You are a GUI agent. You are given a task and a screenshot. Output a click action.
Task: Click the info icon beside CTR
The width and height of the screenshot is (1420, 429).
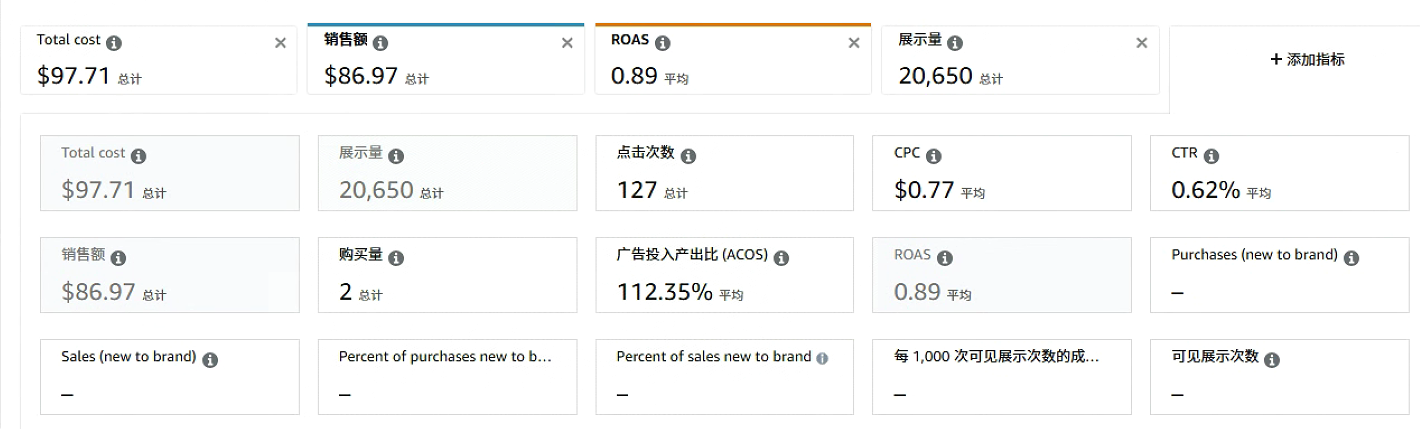coord(1211,156)
